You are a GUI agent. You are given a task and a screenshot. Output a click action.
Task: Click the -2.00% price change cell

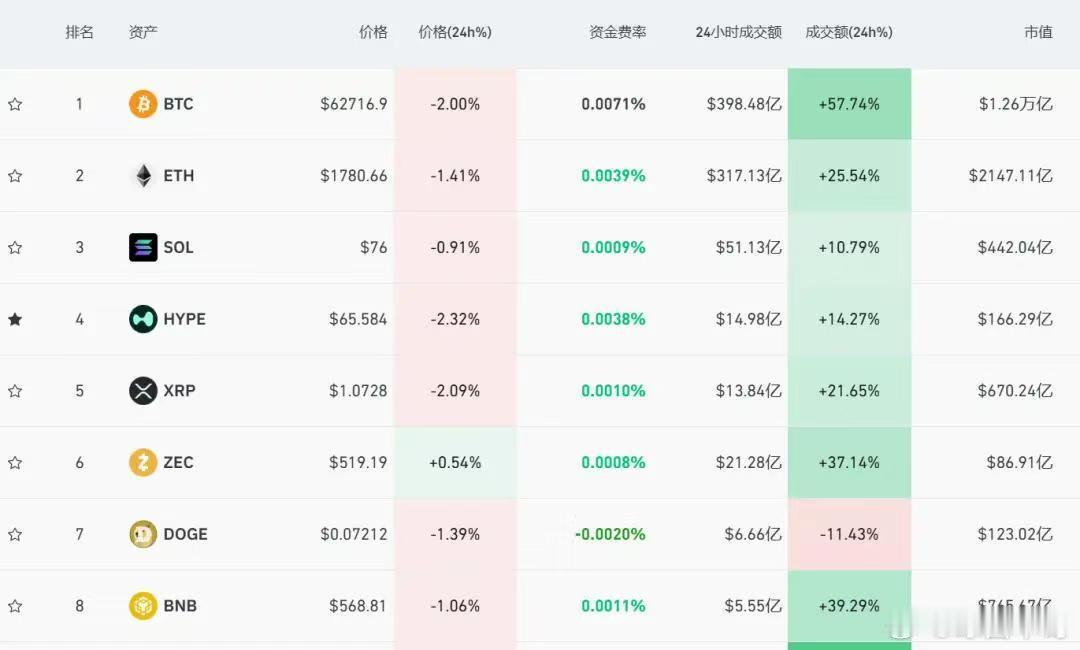[455, 104]
